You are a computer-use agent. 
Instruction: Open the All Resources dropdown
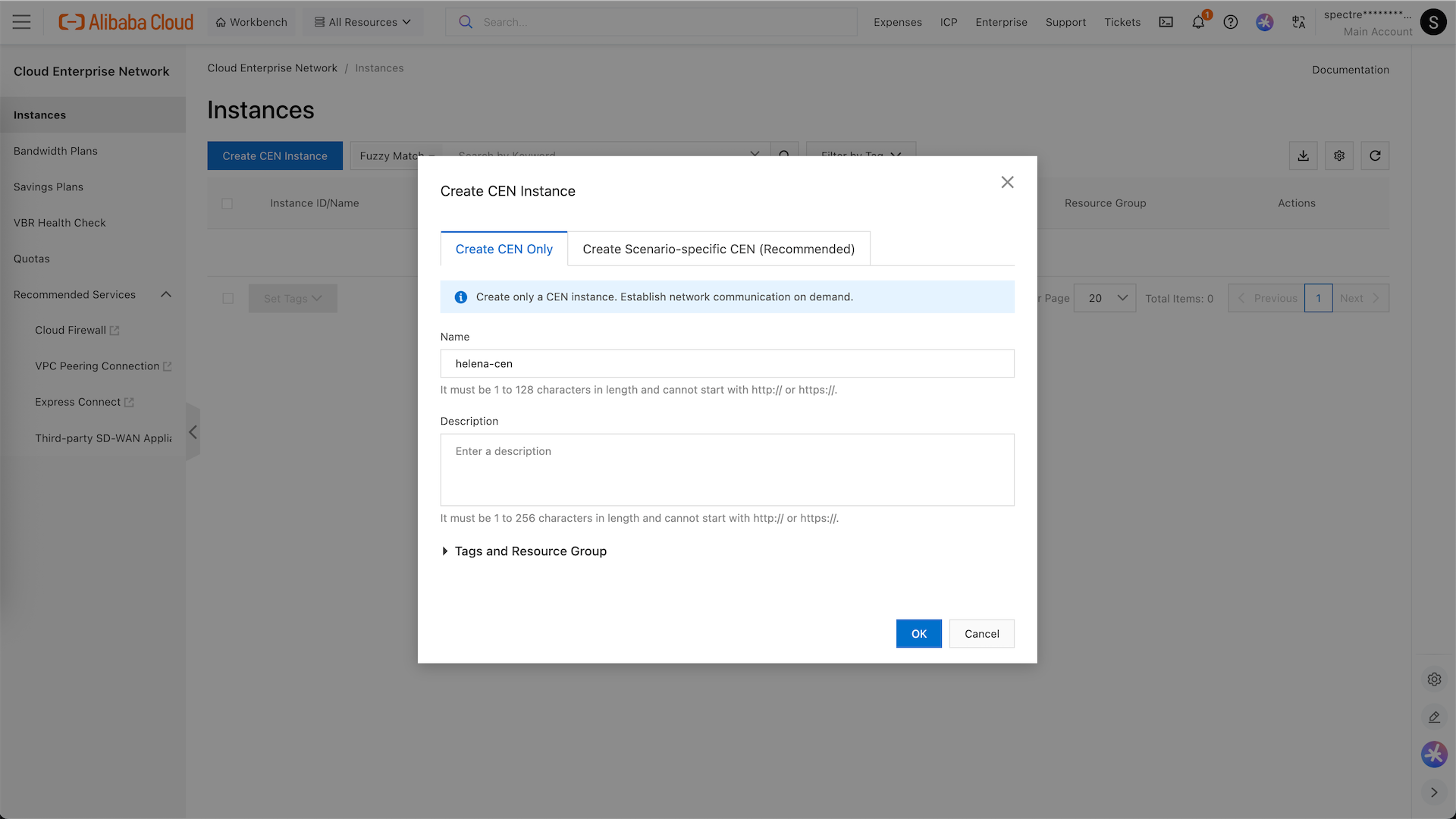362,22
